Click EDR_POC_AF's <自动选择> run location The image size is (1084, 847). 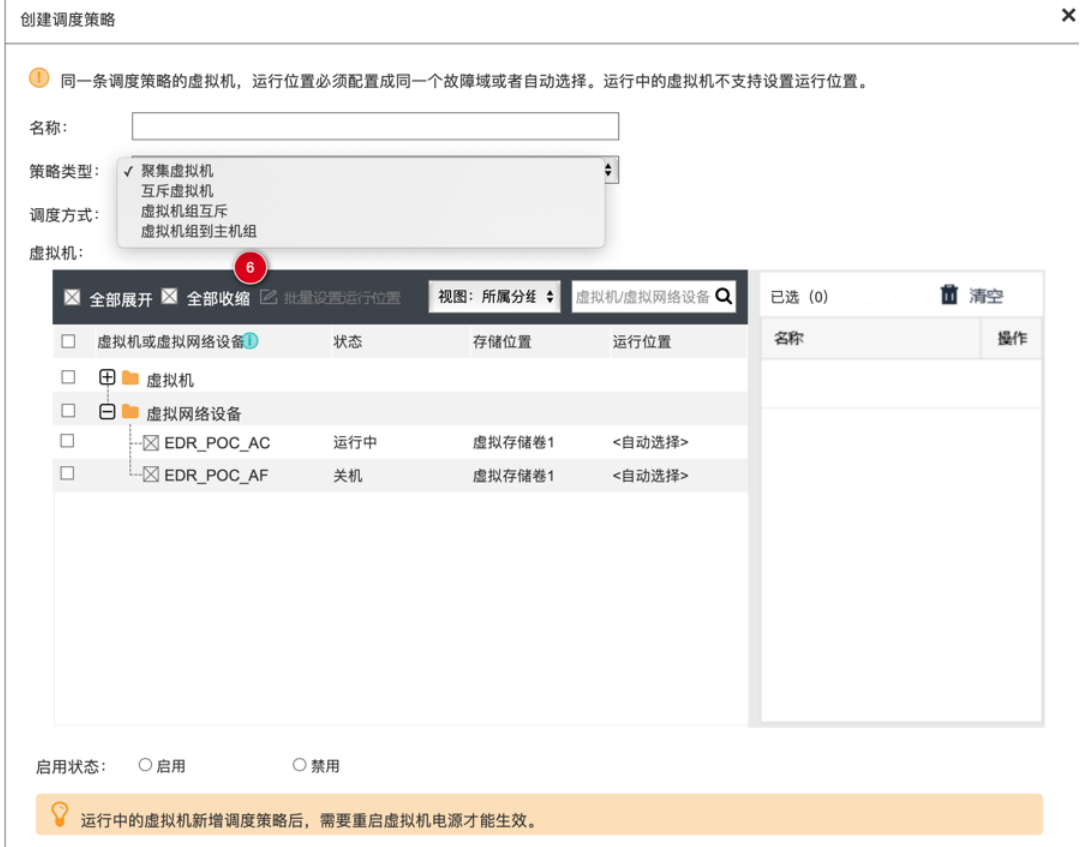(x=651, y=476)
